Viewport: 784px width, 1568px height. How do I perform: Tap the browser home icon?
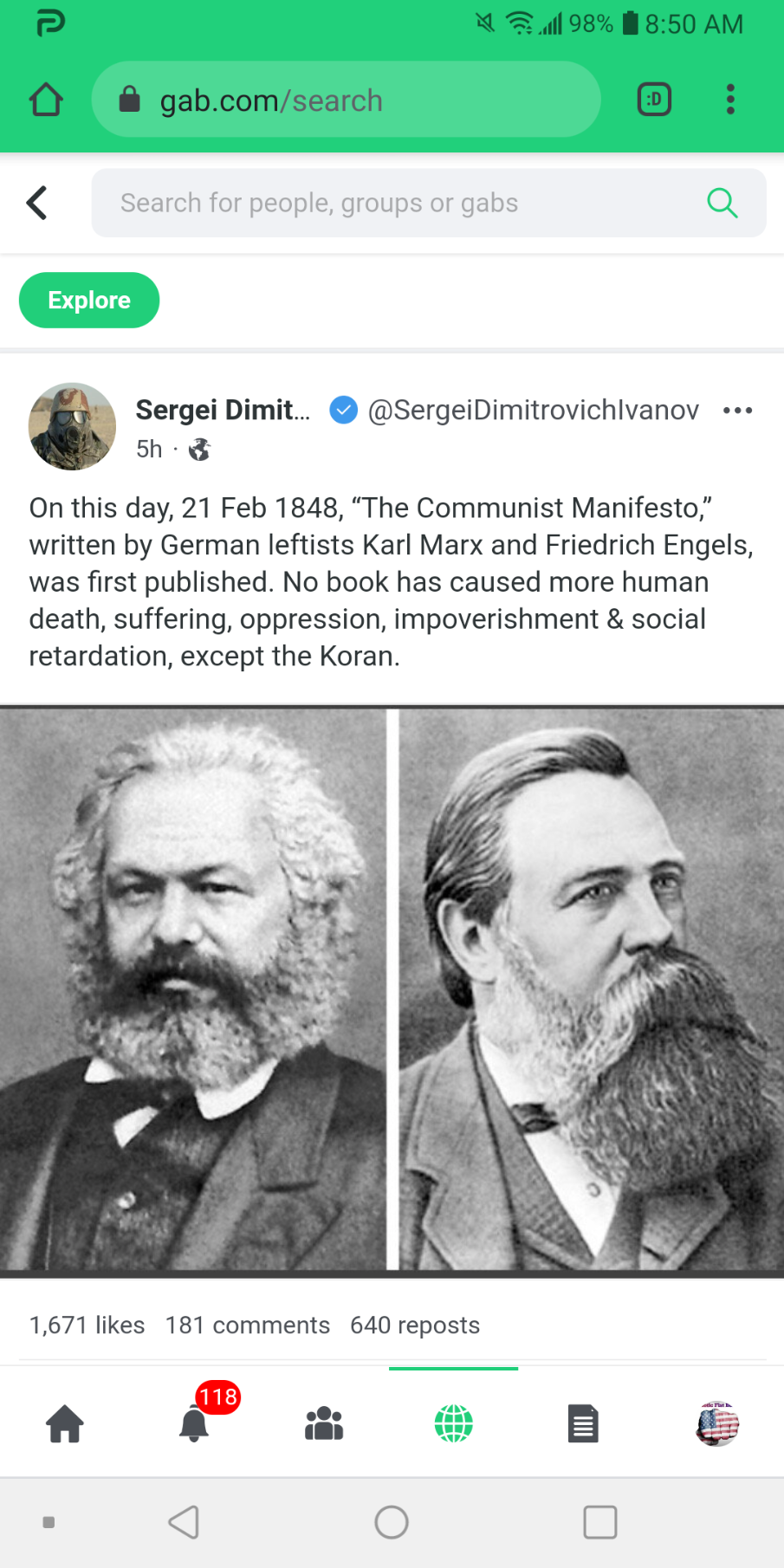point(46,100)
